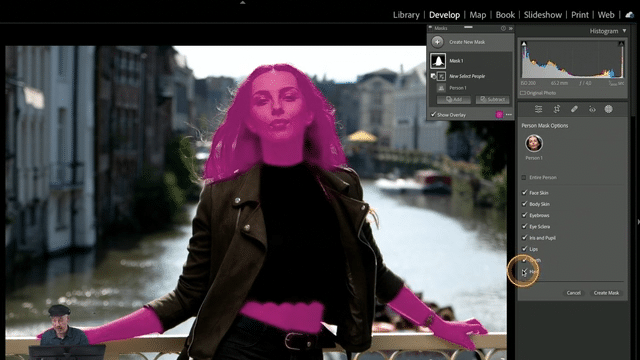Viewport: 640px width, 360px height.
Task: Uncheck the Face Skin checkbox
Action: 524,193
